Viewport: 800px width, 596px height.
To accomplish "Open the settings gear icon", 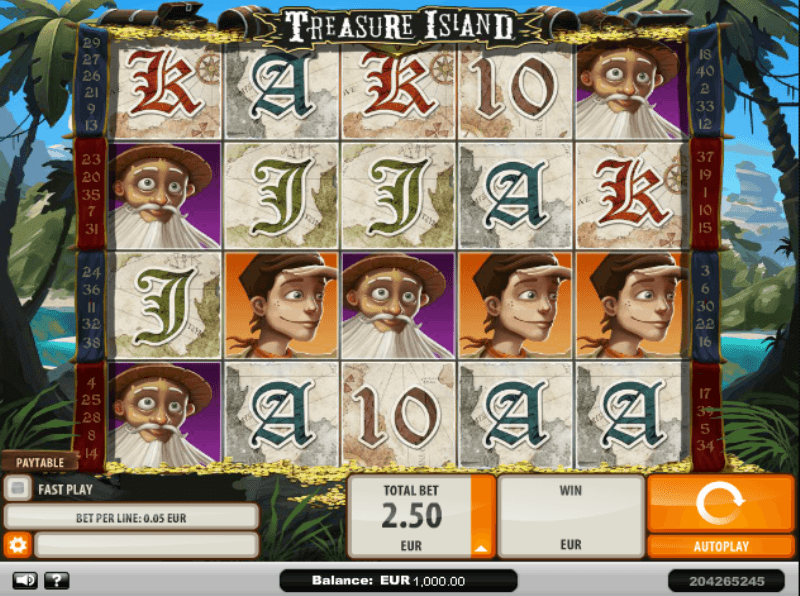I will [x=17, y=545].
